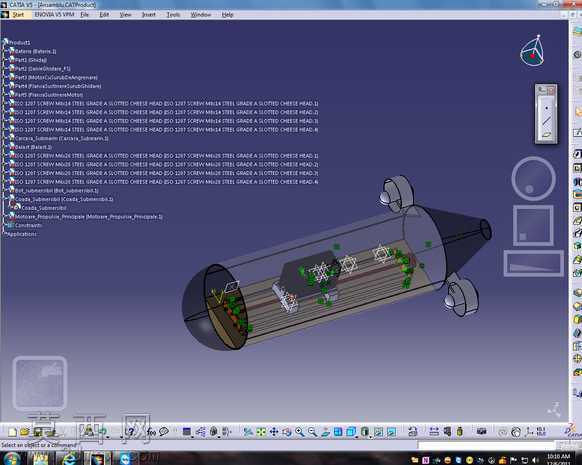
Task: Select Part3 (MotorCuSurubDeAngrenare) tree item
Action: click(x=56, y=78)
